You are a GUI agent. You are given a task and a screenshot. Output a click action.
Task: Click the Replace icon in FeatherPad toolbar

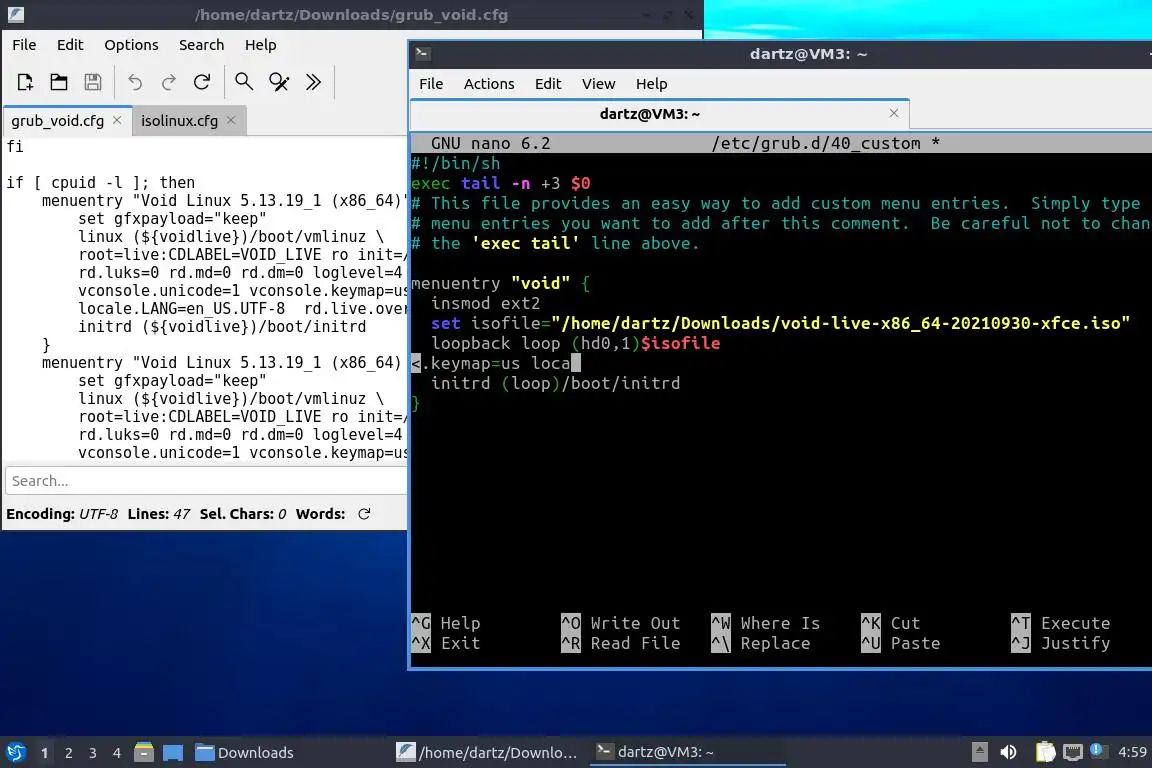tap(278, 82)
